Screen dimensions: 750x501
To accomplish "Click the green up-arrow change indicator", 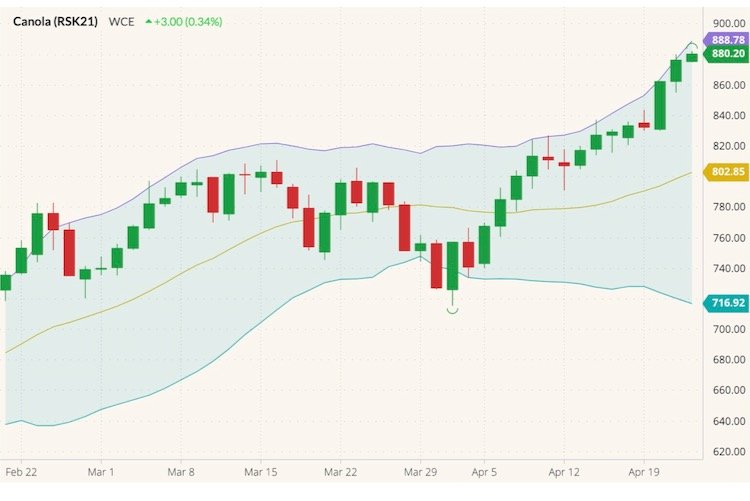I will pyautogui.click(x=149, y=20).
